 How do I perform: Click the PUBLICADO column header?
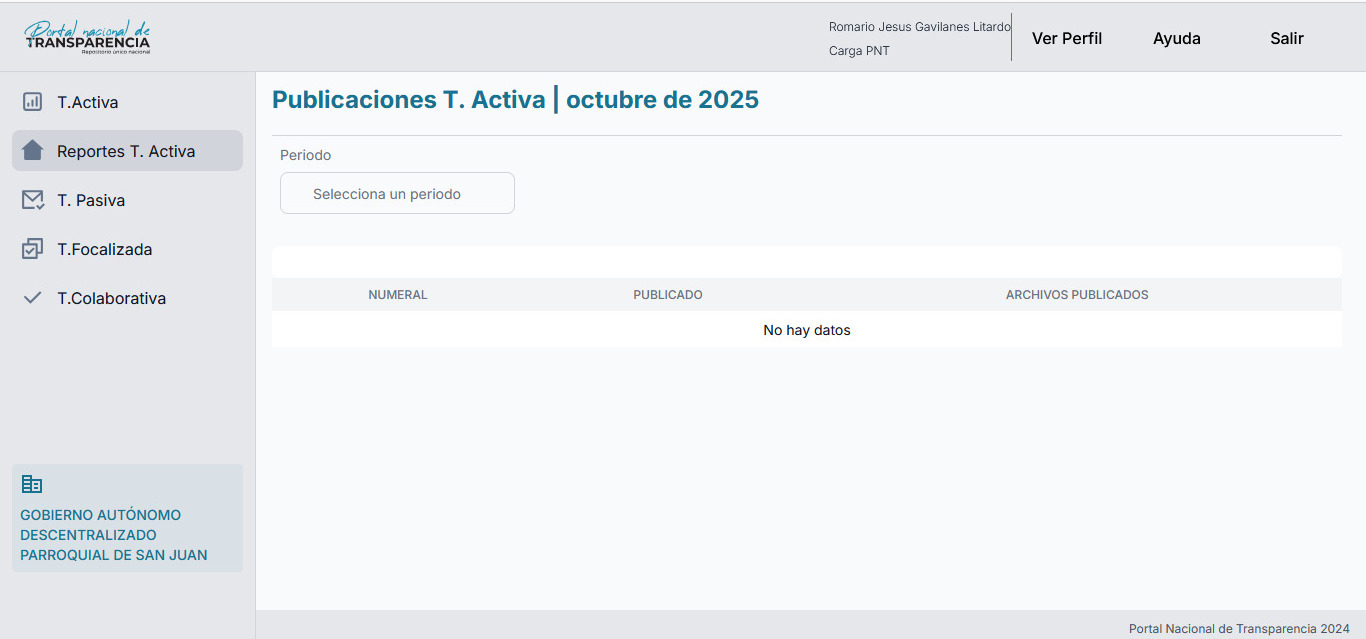tap(668, 295)
